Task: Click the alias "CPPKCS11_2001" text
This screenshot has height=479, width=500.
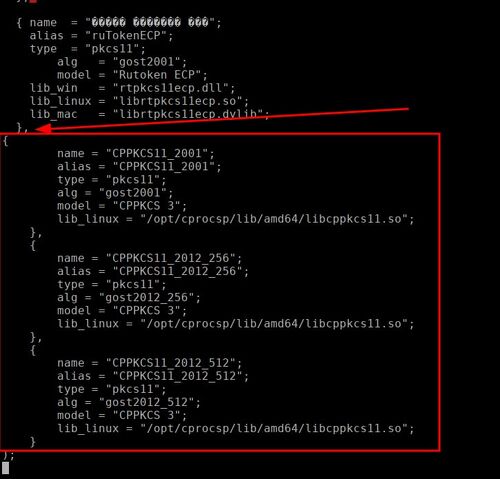Action: tap(139, 167)
